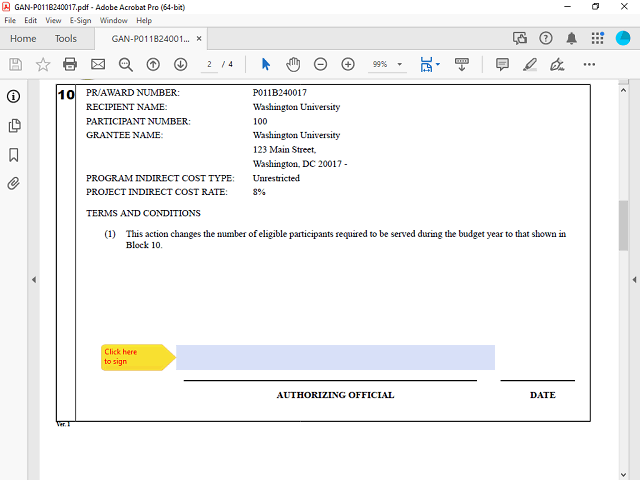Image resolution: width=640 pixels, height=480 pixels.
Task: Click the 8% indirect cost rate
Action: [x=259, y=192]
